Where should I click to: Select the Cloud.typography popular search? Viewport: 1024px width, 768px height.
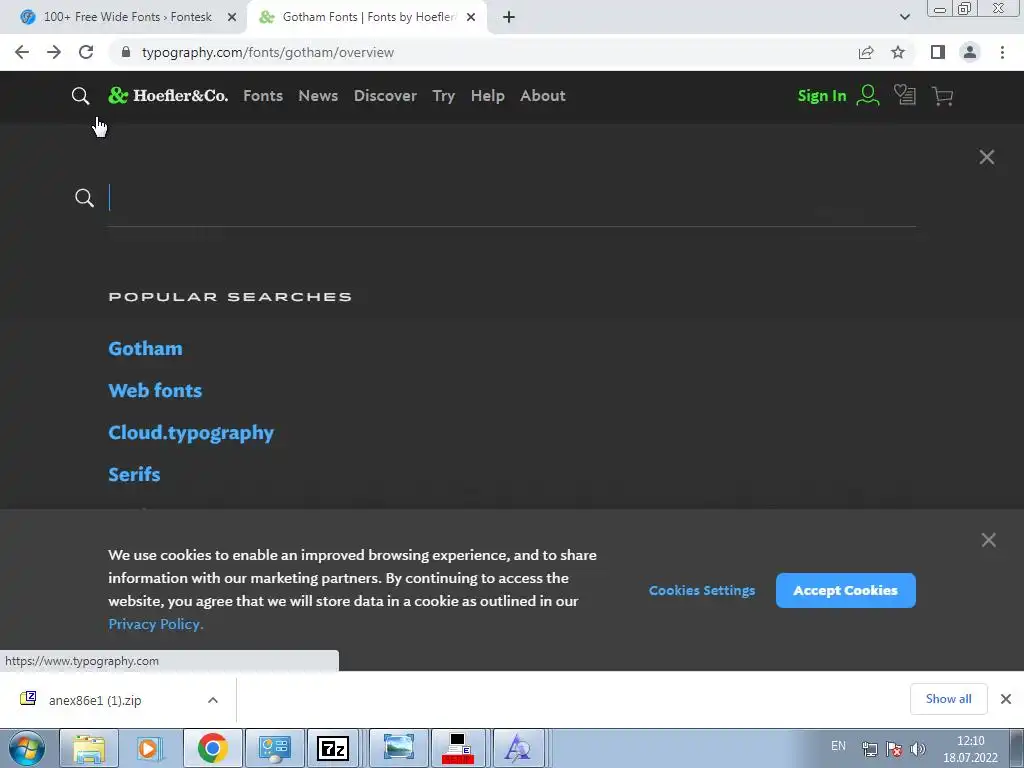pos(191,433)
